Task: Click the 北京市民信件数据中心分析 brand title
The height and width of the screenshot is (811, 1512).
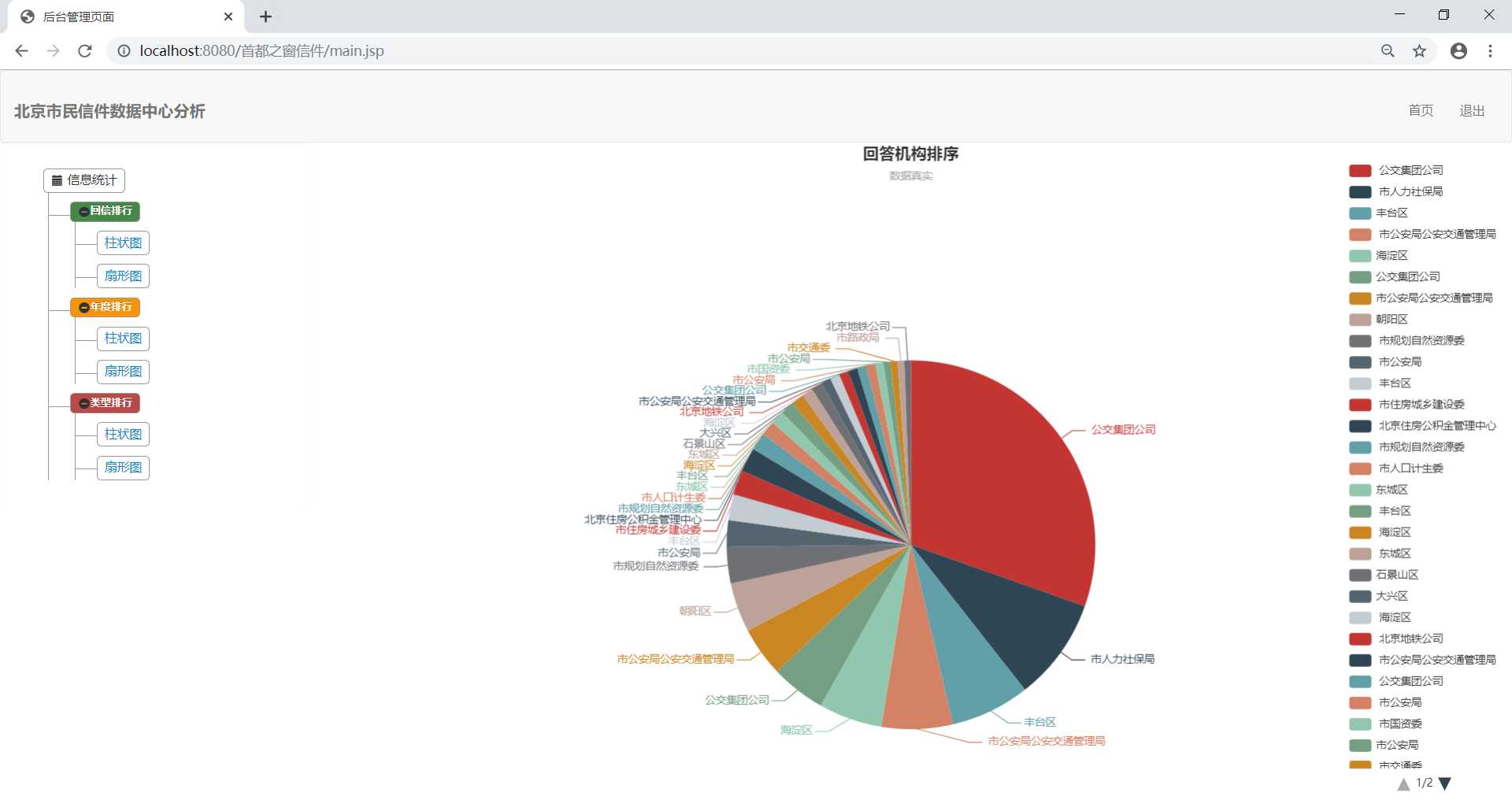Action: pyautogui.click(x=109, y=111)
